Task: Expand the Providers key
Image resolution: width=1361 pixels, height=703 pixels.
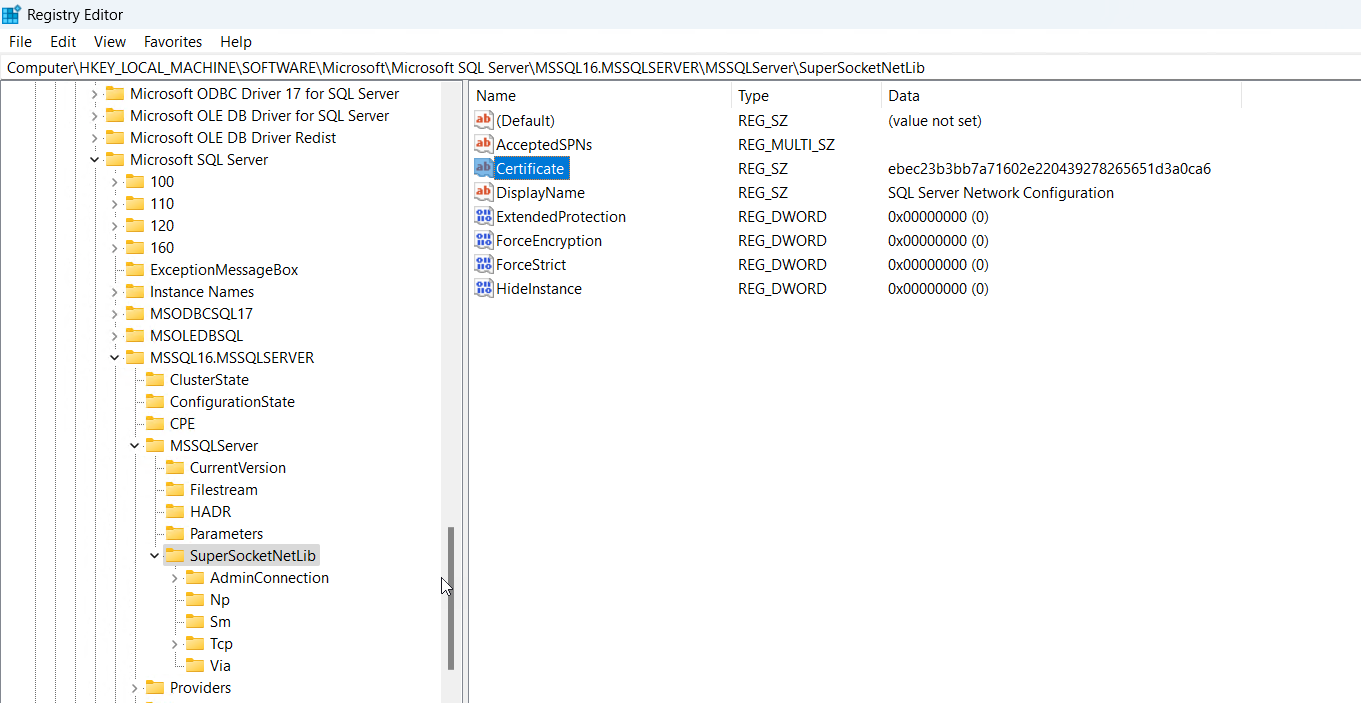Action: (x=134, y=687)
